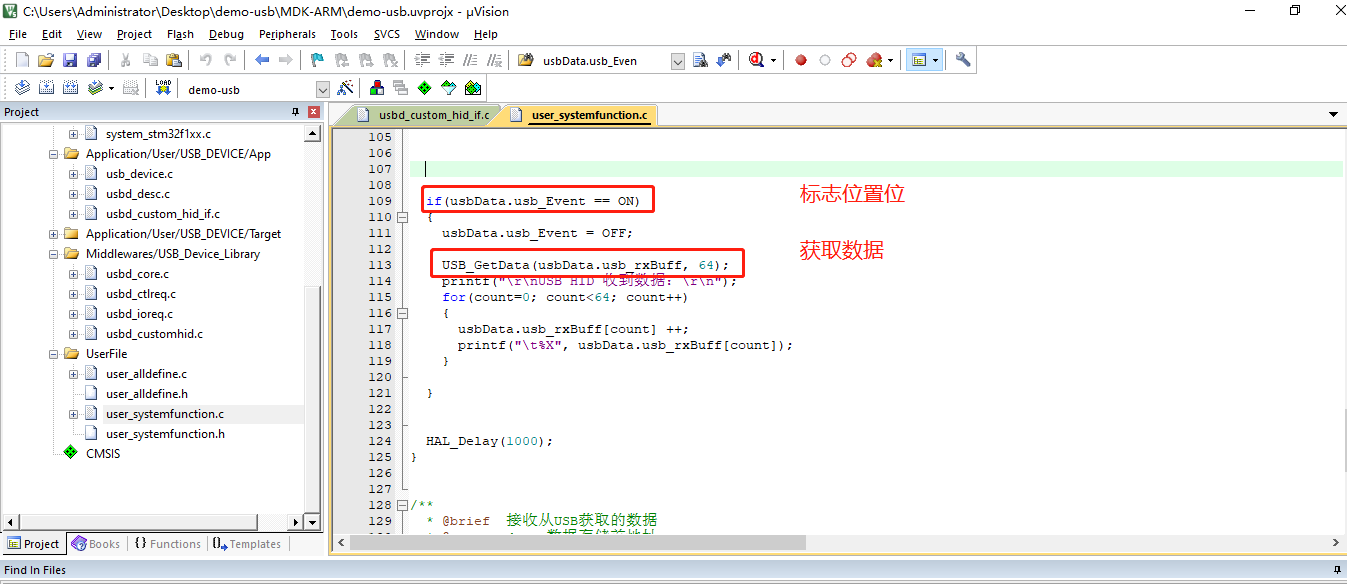Download code to flash with LOAD button

[x=161, y=88]
